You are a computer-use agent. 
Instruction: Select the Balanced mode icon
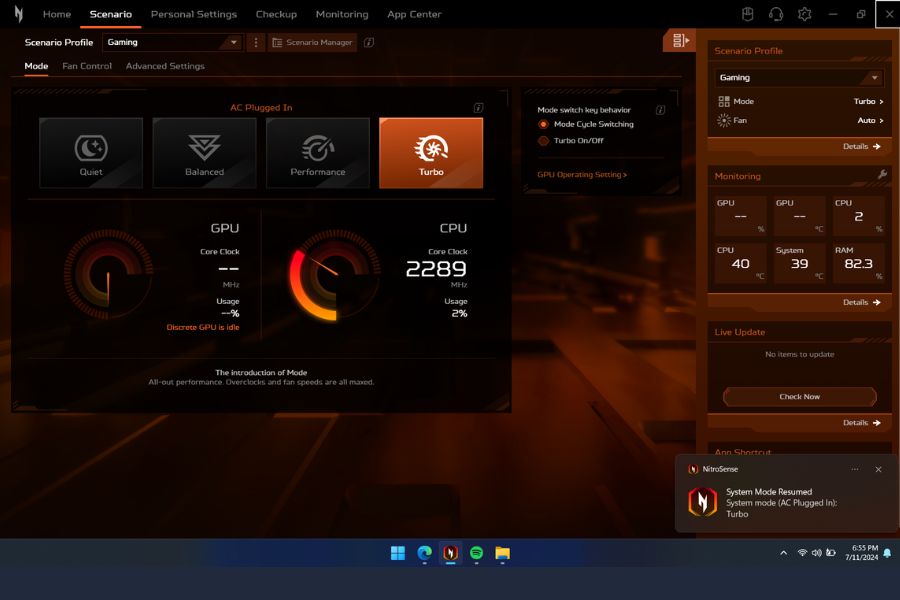point(204,152)
